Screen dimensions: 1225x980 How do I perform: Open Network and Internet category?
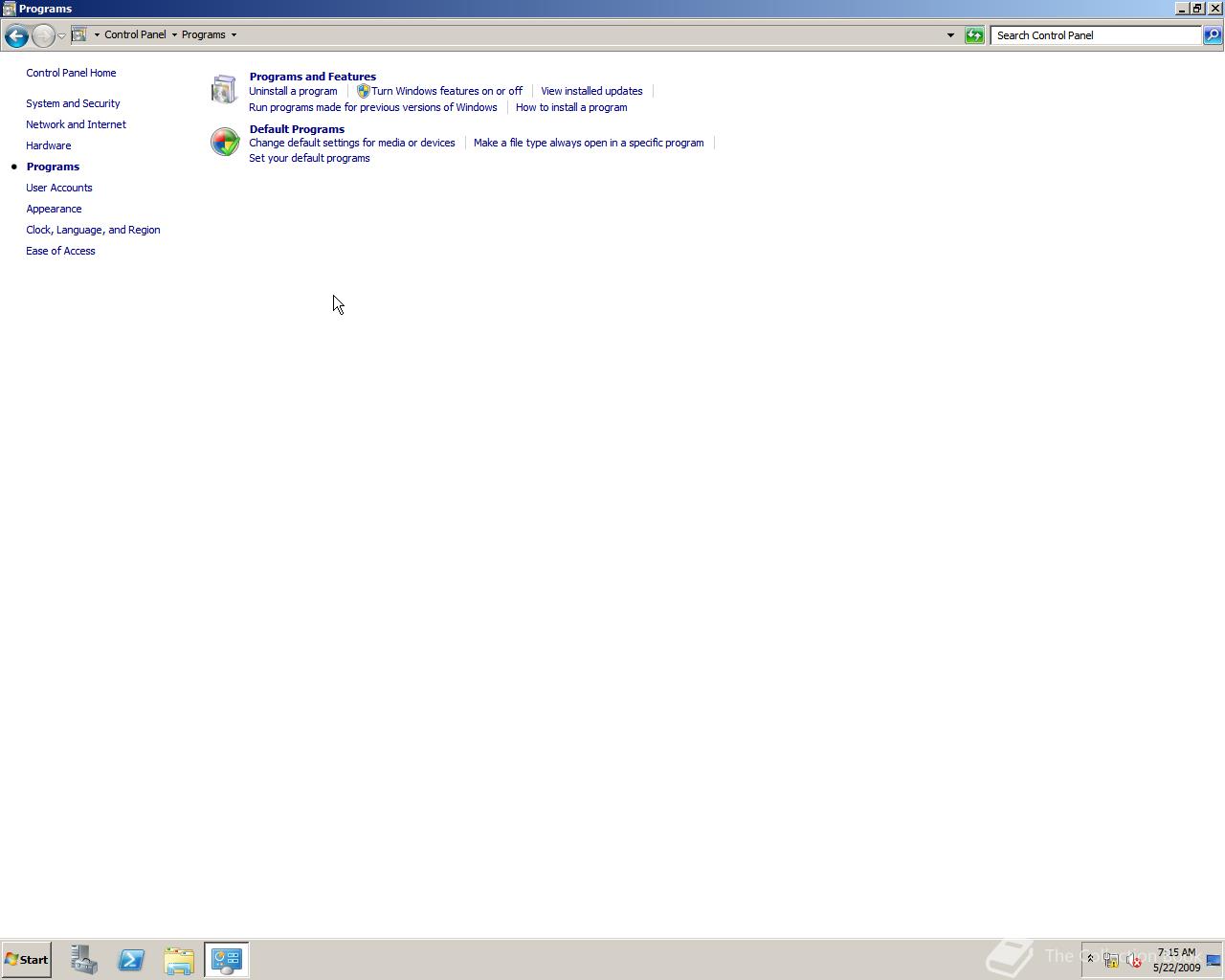tap(76, 124)
